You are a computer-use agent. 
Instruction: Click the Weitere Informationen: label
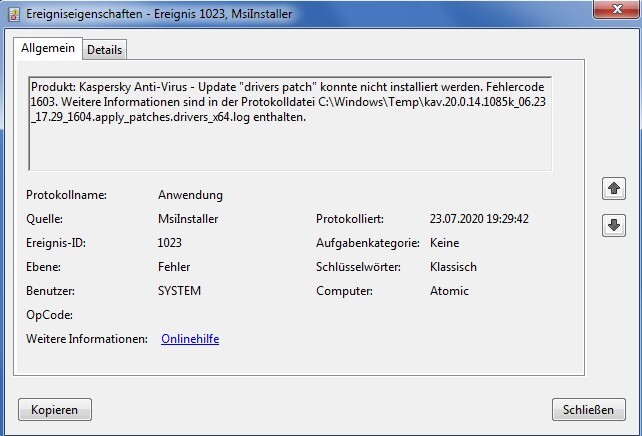click(x=87, y=339)
